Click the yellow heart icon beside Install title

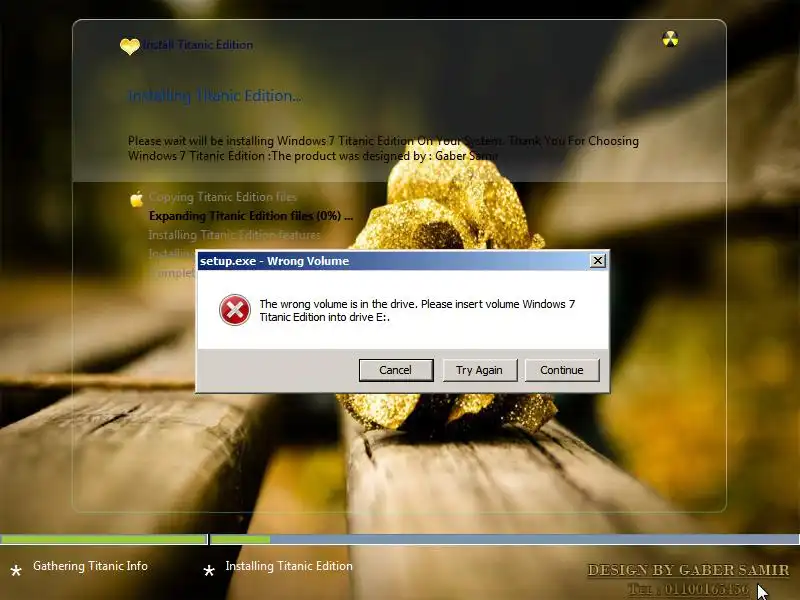(130, 46)
